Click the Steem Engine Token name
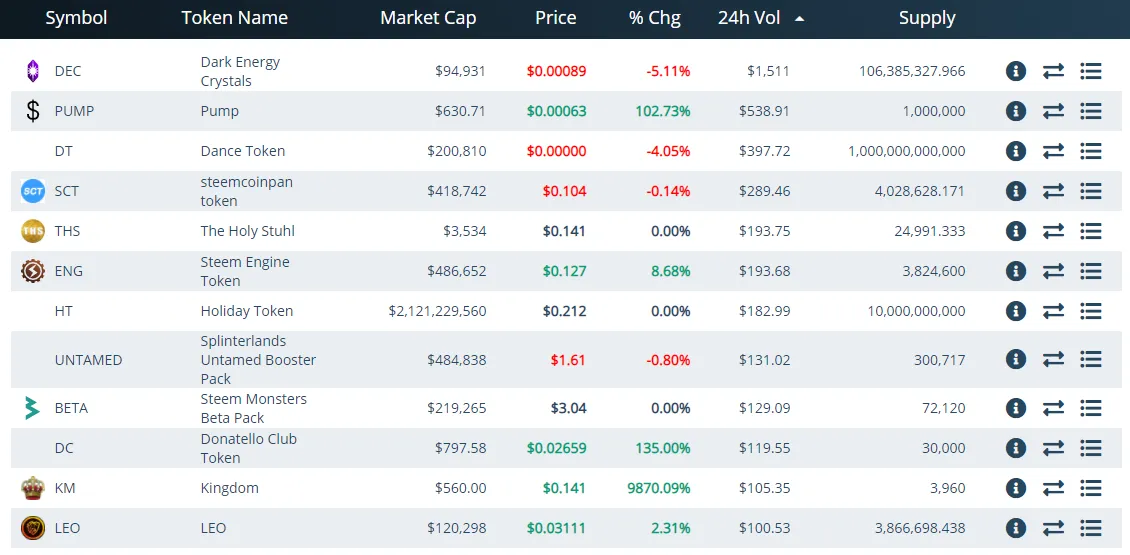The image size is (1130, 555). coord(245,271)
